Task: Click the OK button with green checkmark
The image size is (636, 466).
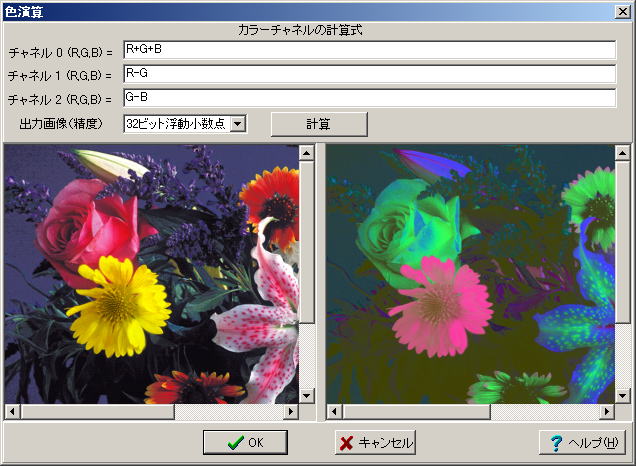Action: [x=245, y=442]
